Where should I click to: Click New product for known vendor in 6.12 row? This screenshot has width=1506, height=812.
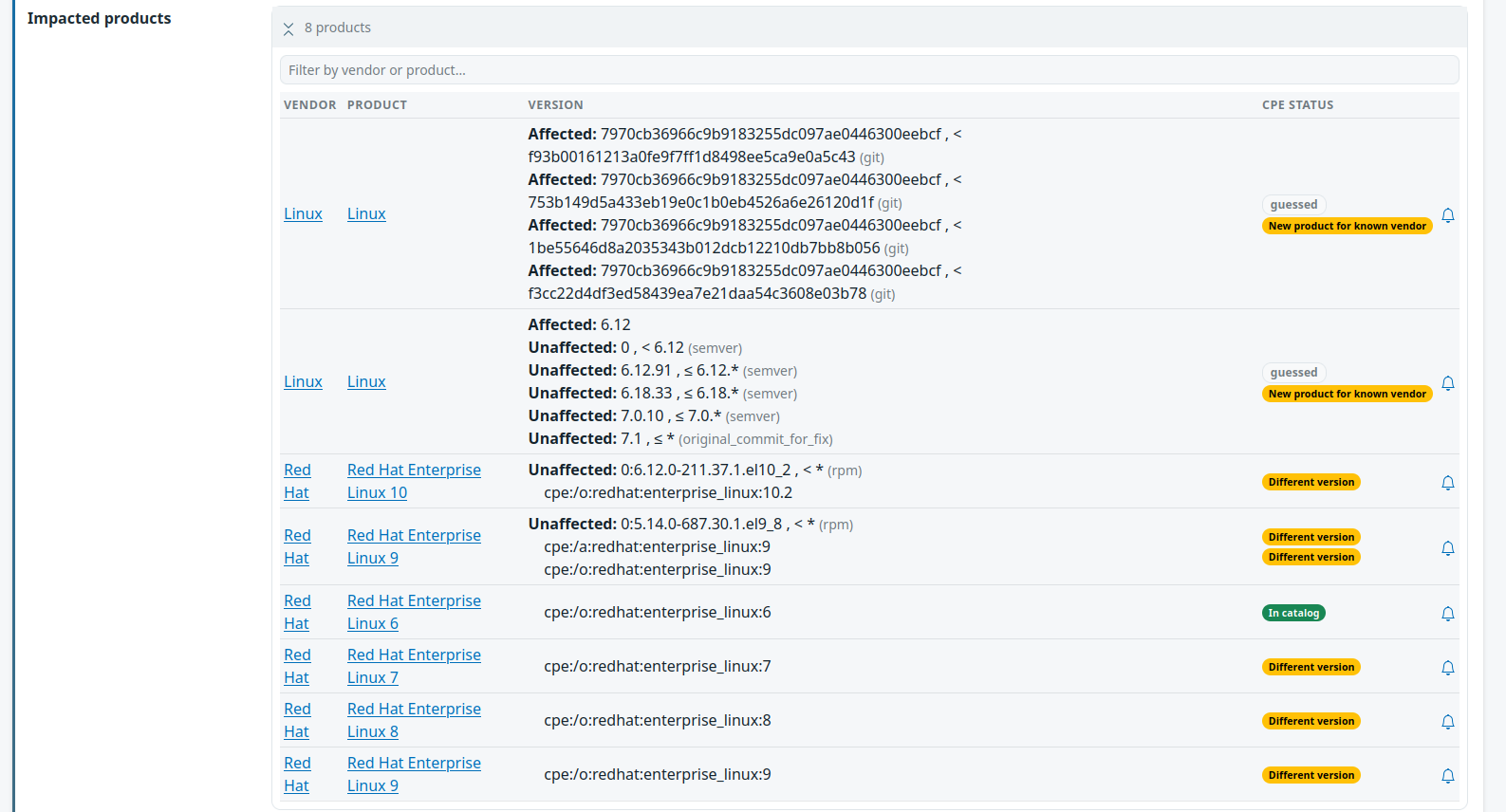(x=1347, y=394)
